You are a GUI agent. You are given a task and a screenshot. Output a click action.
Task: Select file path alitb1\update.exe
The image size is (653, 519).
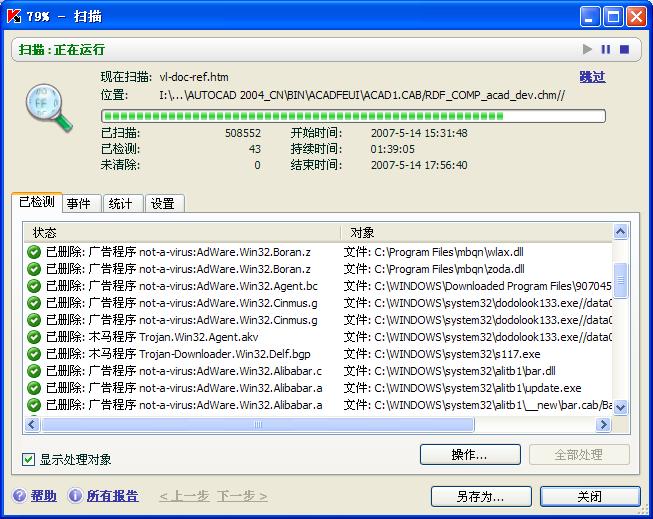pos(463,388)
